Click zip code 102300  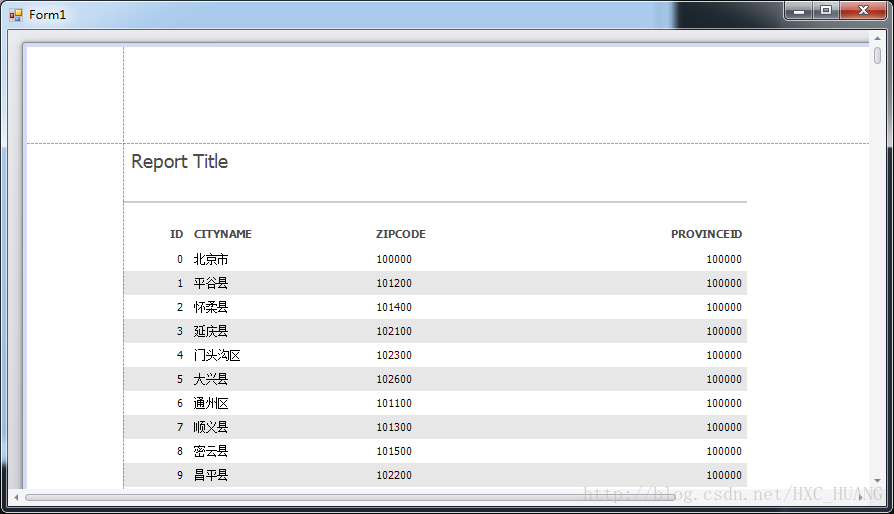[394, 355]
